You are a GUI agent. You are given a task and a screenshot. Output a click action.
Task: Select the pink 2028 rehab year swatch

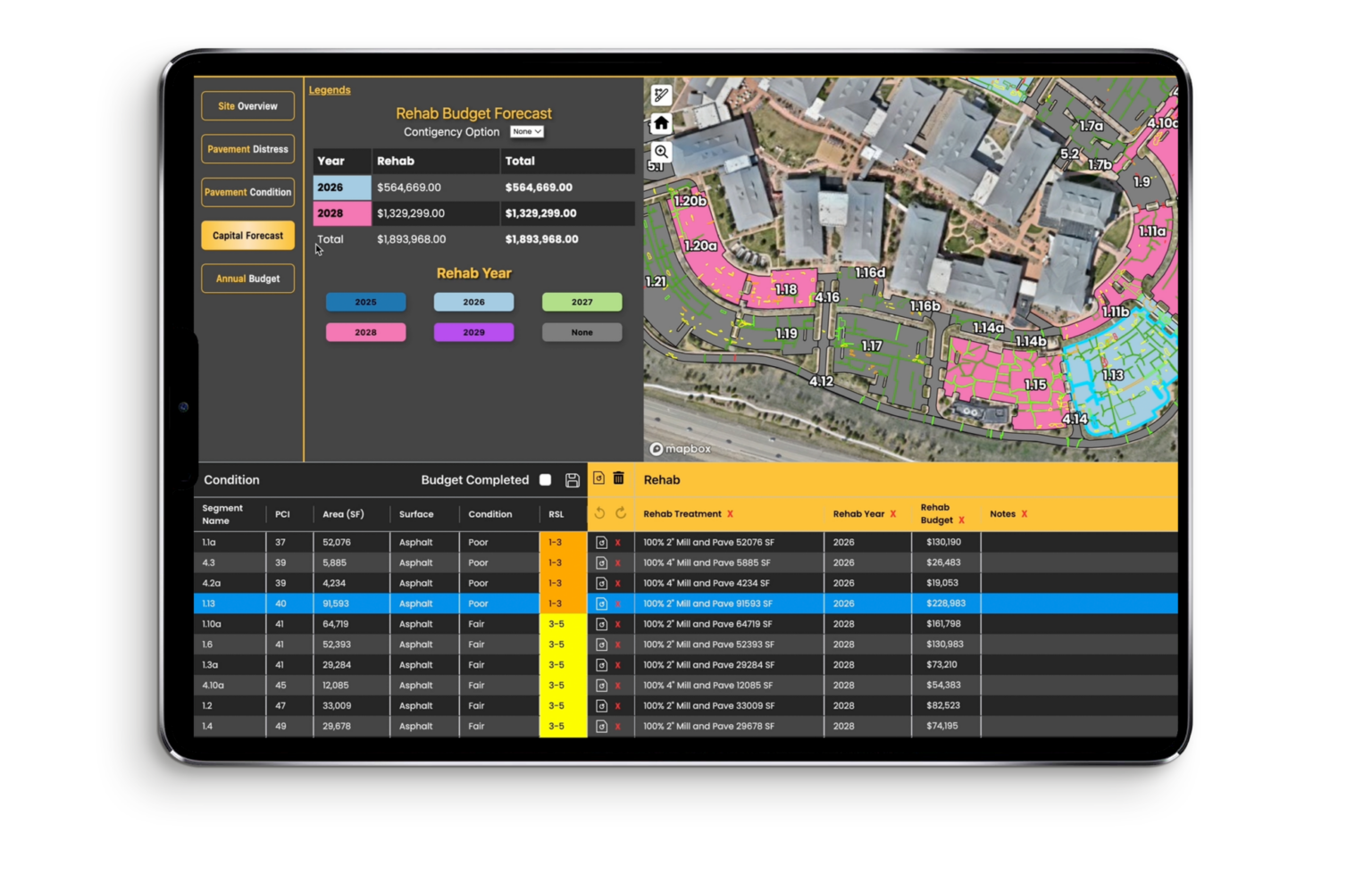pyautogui.click(x=366, y=331)
